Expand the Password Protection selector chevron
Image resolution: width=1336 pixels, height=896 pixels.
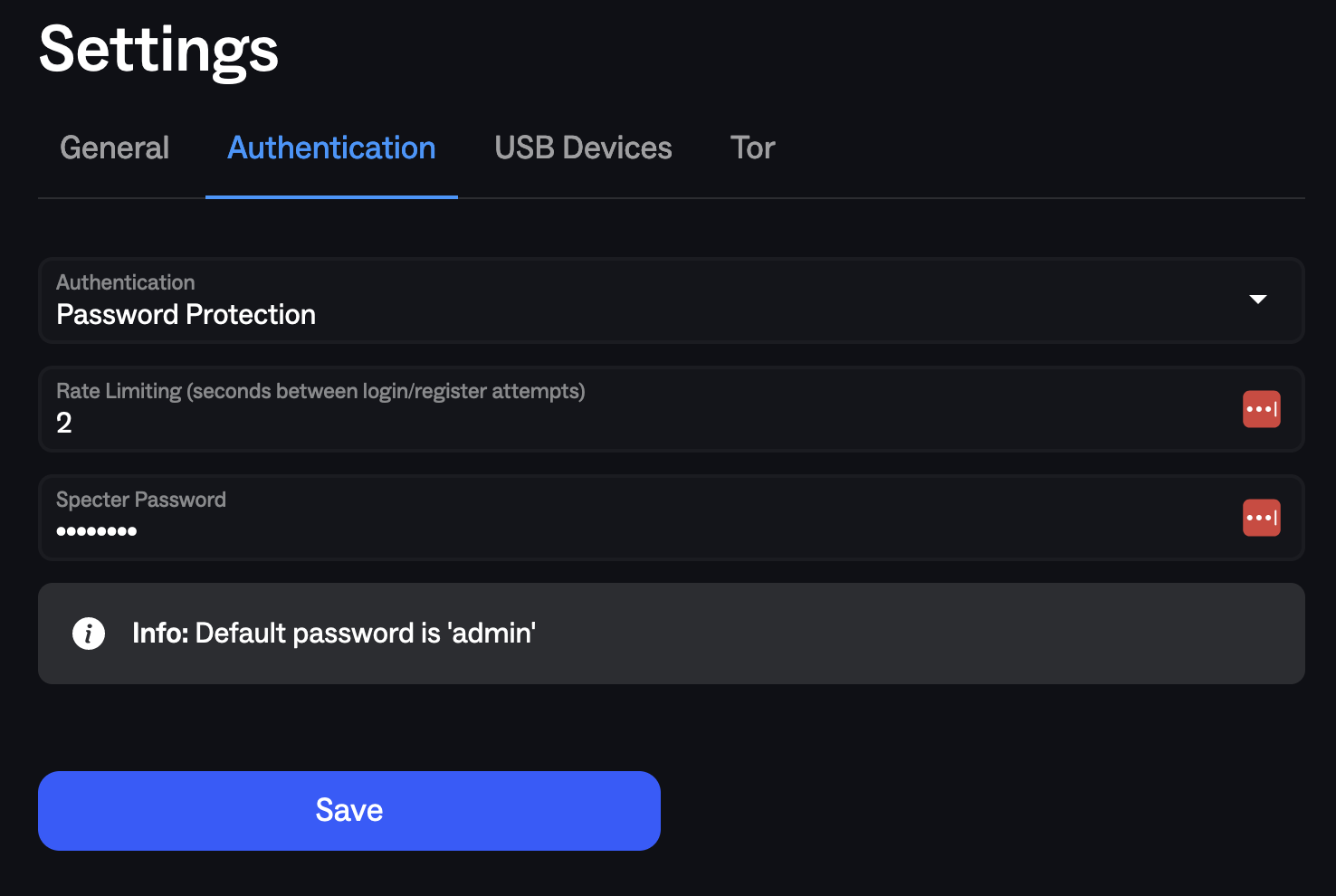(x=1258, y=300)
